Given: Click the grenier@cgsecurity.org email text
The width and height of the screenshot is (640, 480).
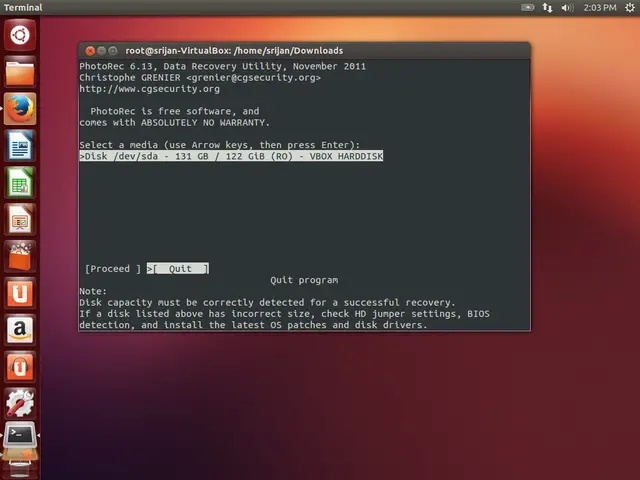Looking at the screenshot, I should [x=253, y=78].
